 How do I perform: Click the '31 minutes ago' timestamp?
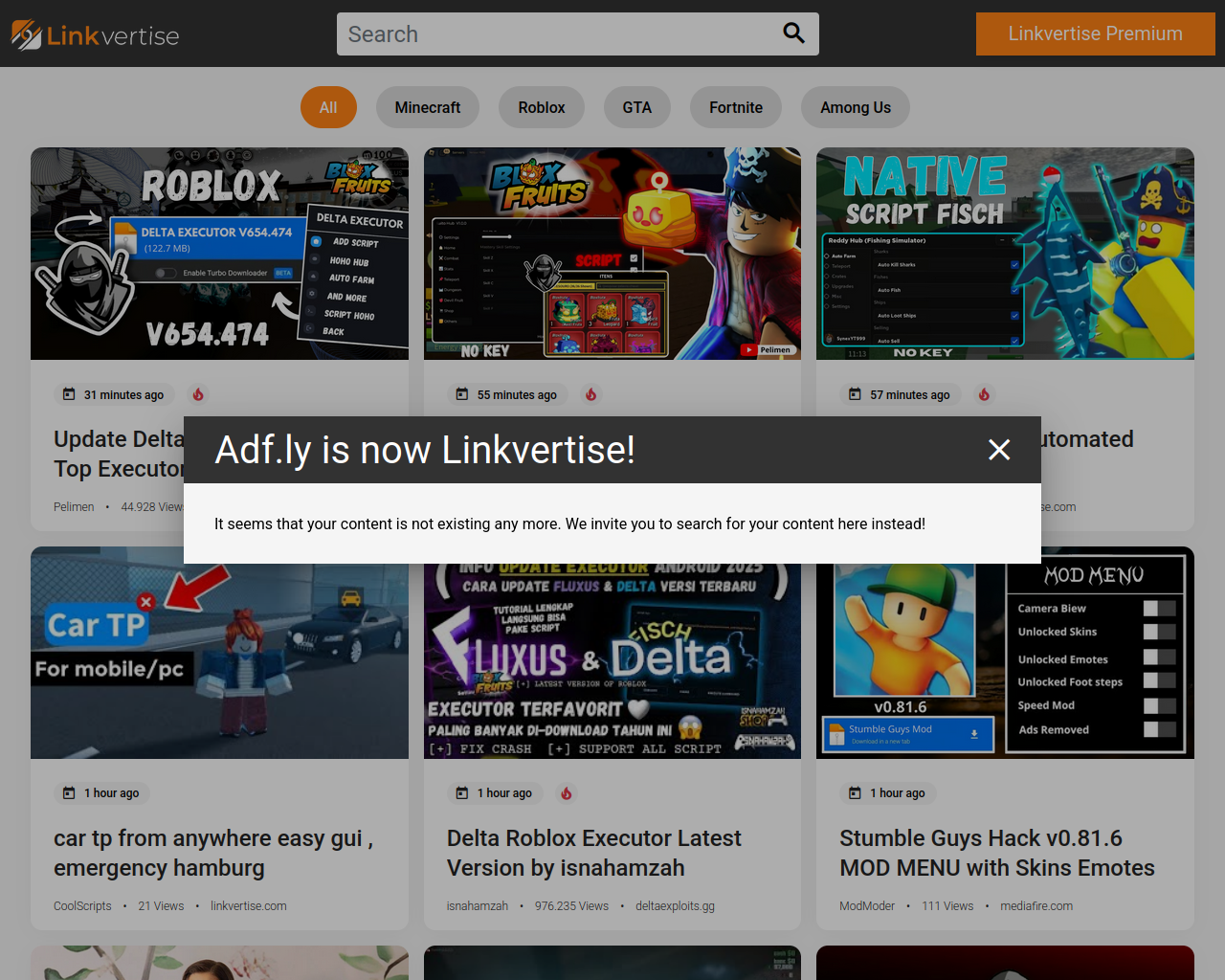click(x=123, y=394)
